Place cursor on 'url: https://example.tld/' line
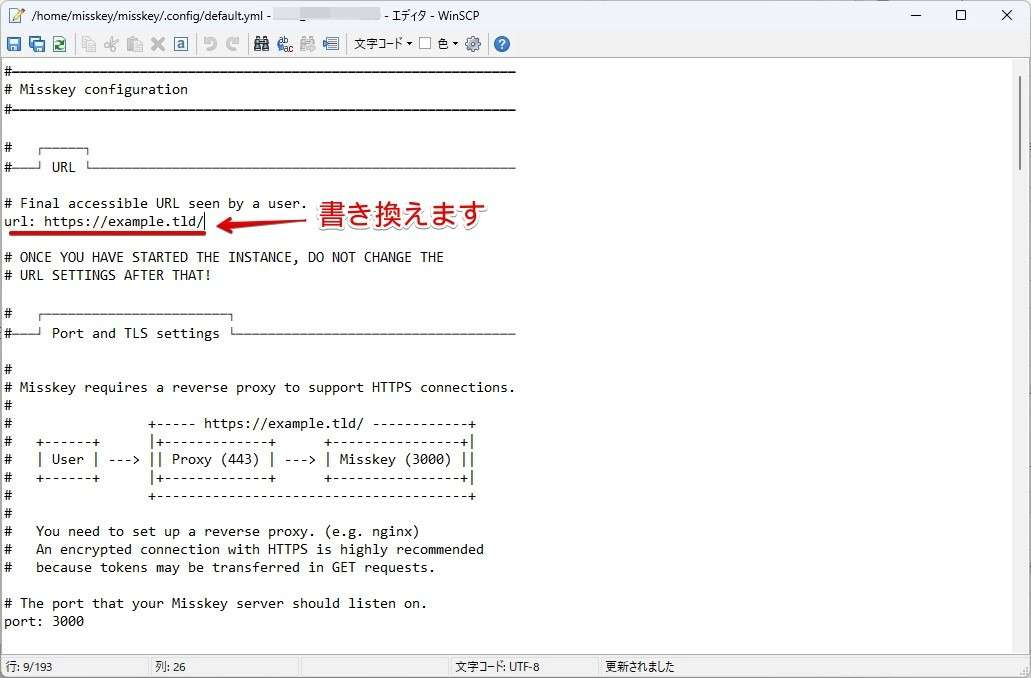The image size is (1031, 678). (x=105, y=222)
